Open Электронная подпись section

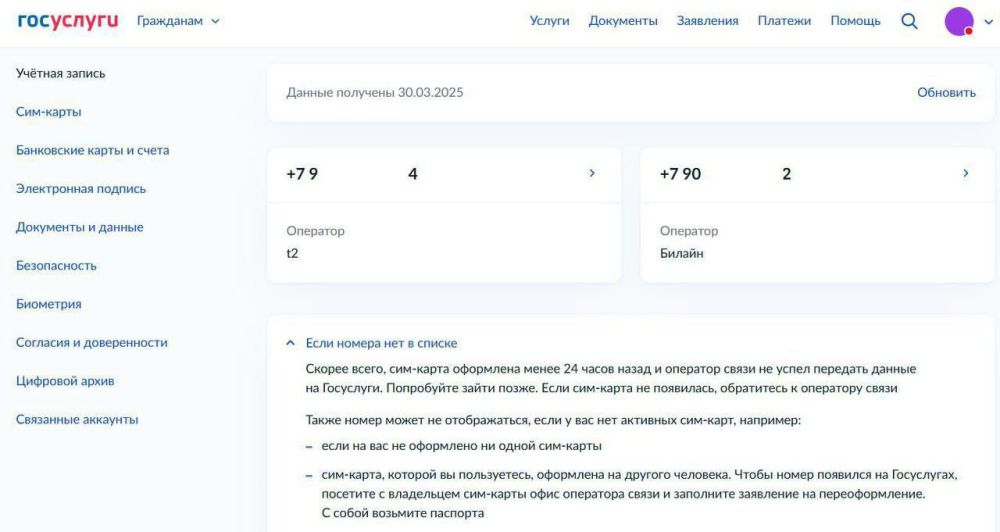pyautogui.click(x=81, y=189)
